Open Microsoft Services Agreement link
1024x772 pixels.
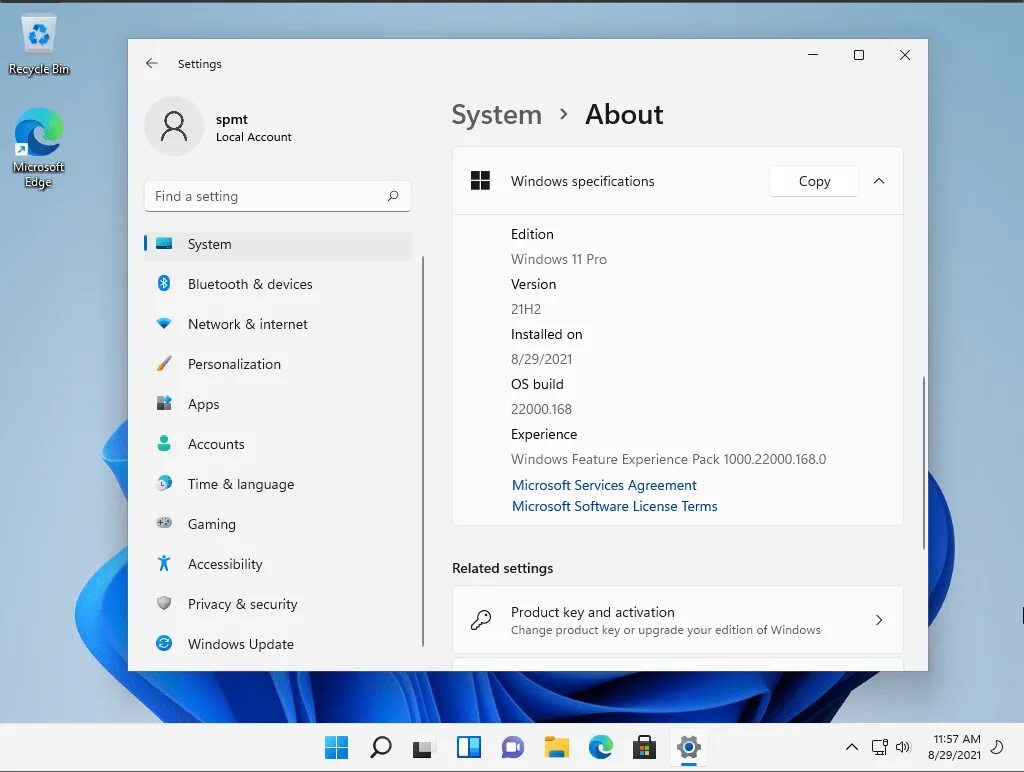(604, 485)
